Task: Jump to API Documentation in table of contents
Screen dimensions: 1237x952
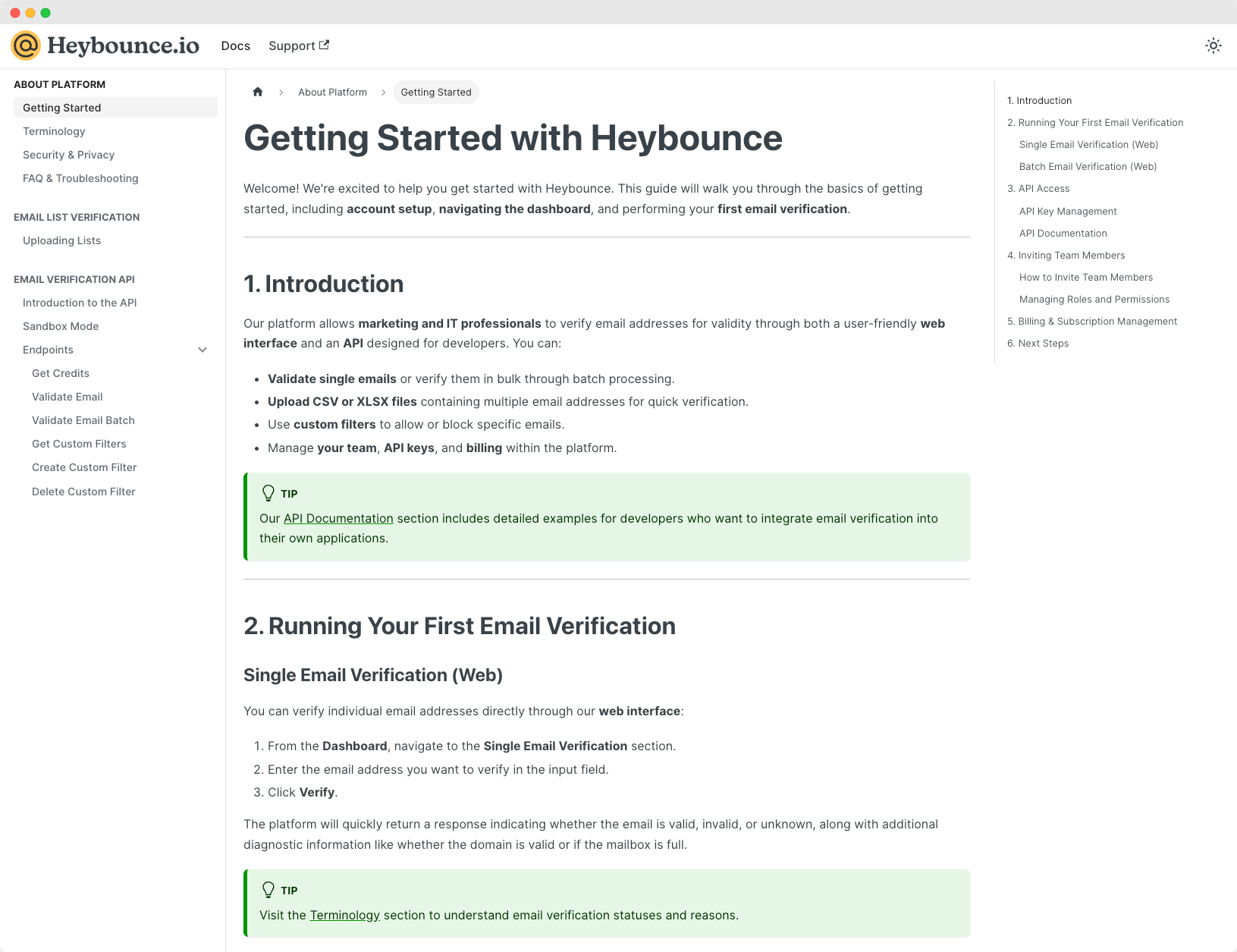Action: pyautogui.click(x=1063, y=233)
